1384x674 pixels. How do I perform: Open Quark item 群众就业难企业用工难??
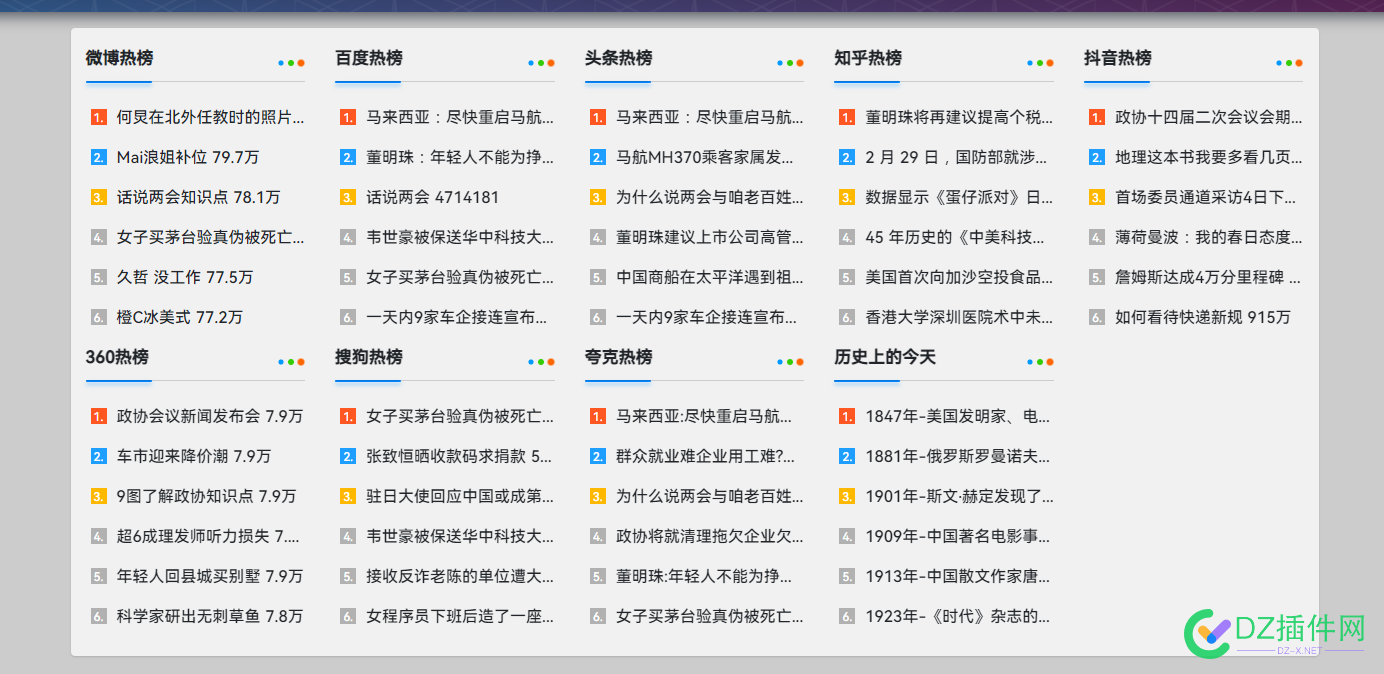pos(706,456)
